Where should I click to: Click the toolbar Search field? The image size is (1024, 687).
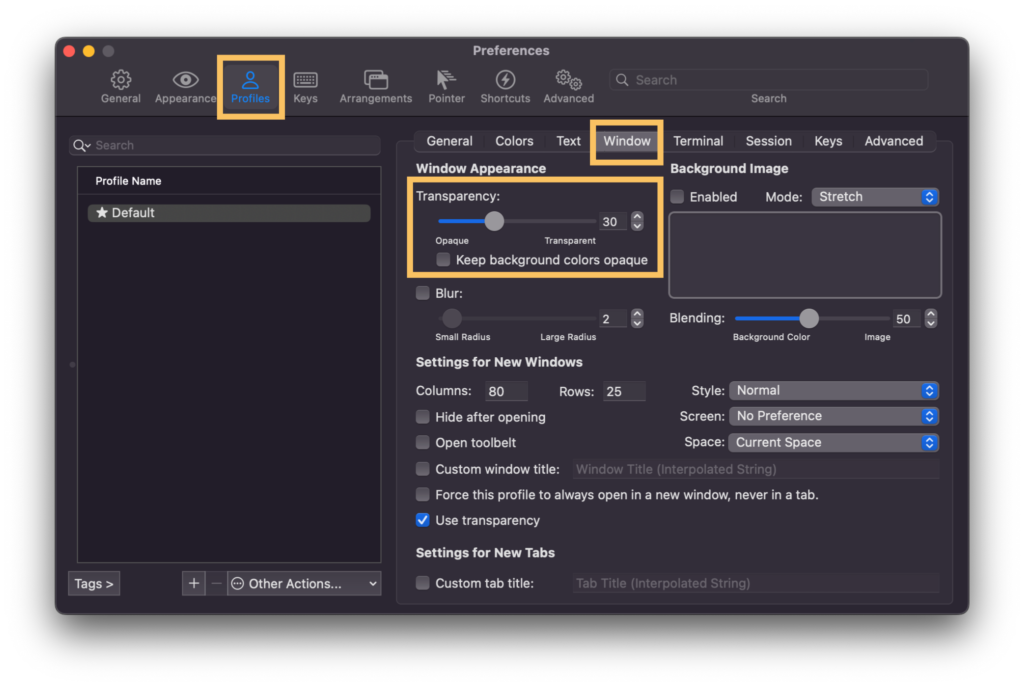point(769,80)
